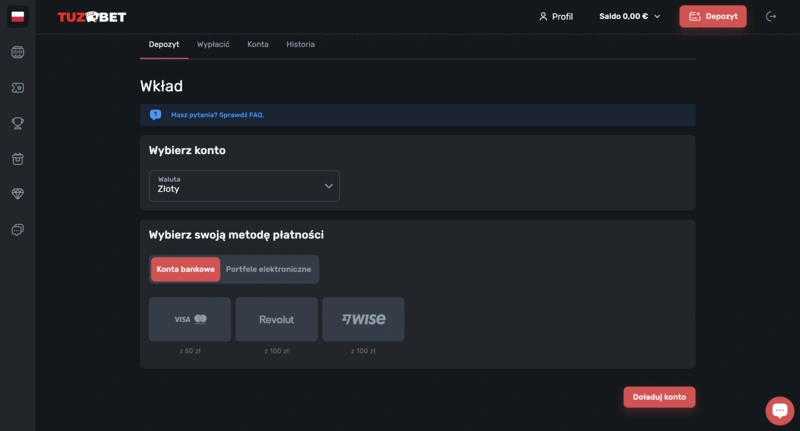The width and height of the screenshot is (800, 431).
Task: Switch to Portfele elektroniczne payment category
Action: coord(268,269)
